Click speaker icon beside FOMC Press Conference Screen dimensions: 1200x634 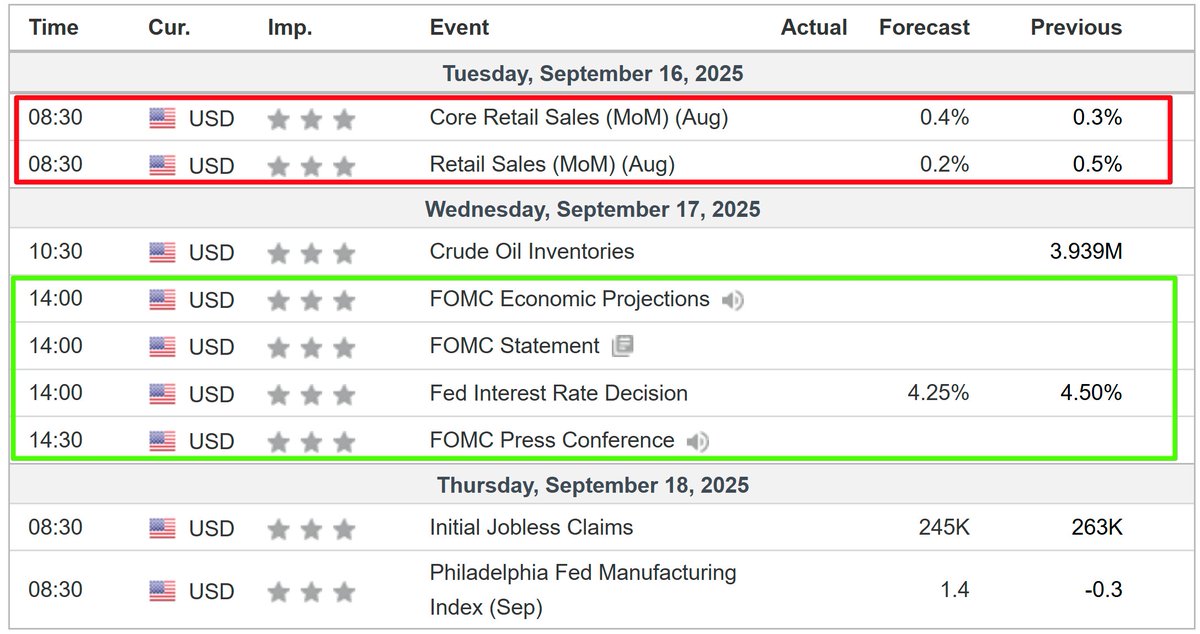click(698, 441)
